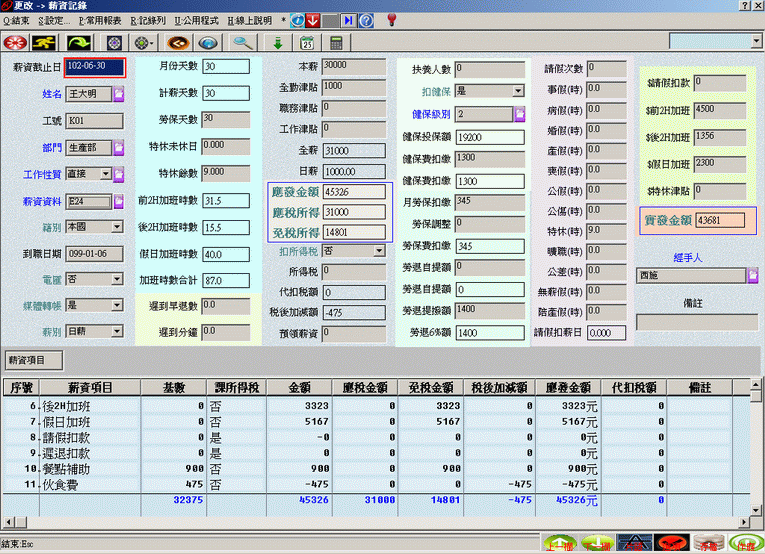Expand the 籍別 dropdown
The height and width of the screenshot is (554, 765).
(117, 227)
